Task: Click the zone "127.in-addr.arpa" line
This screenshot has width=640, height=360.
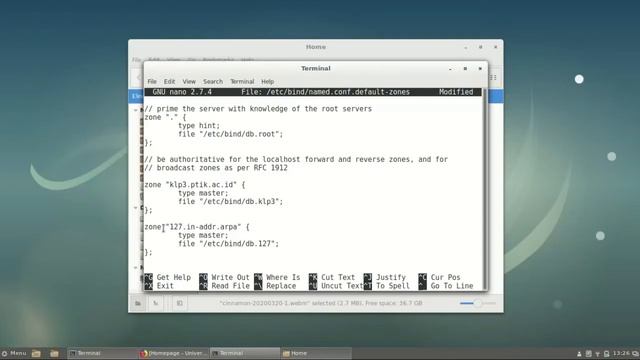Action: (197, 227)
